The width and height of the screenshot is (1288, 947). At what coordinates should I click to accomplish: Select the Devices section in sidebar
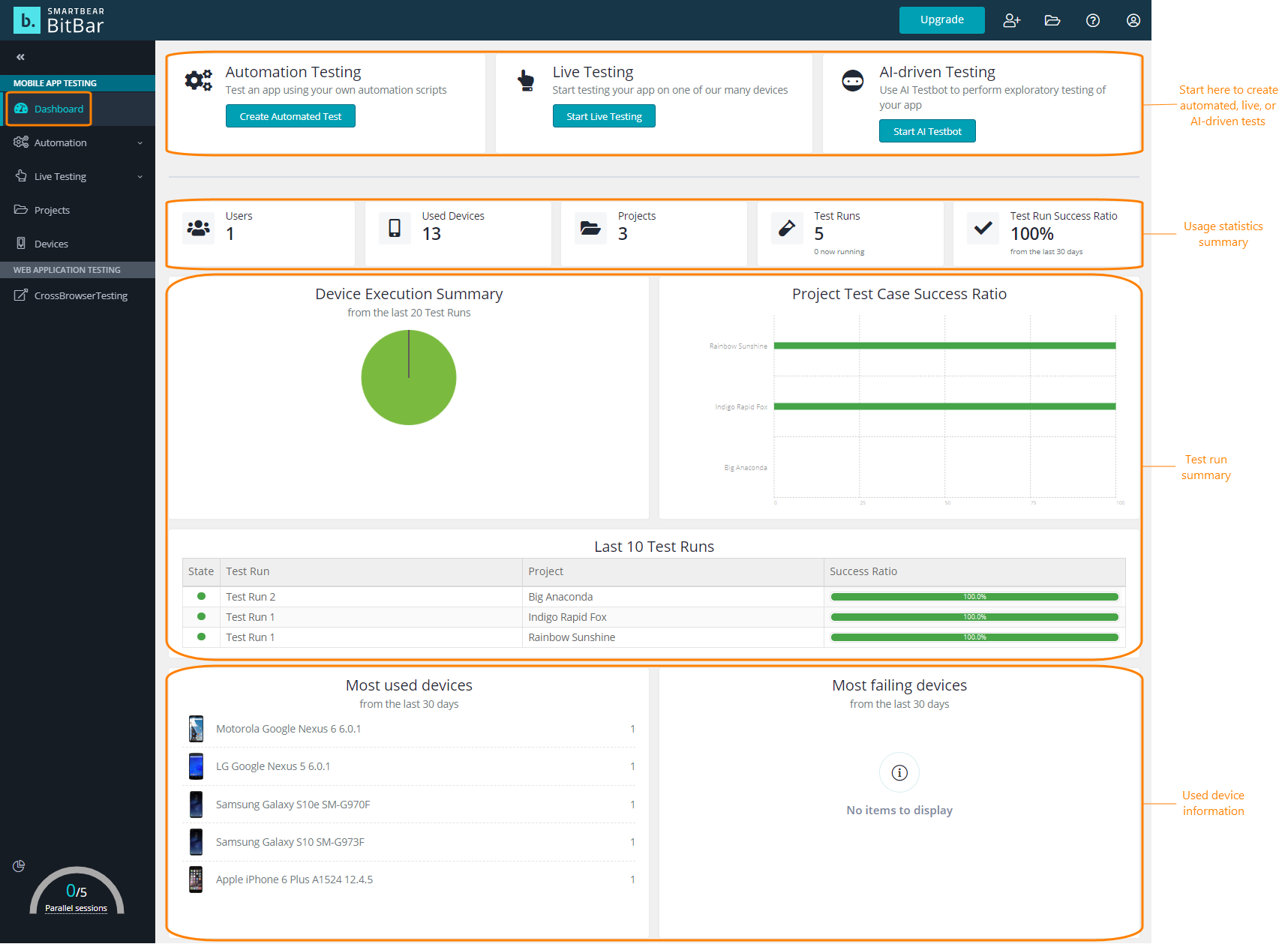coord(51,243)
